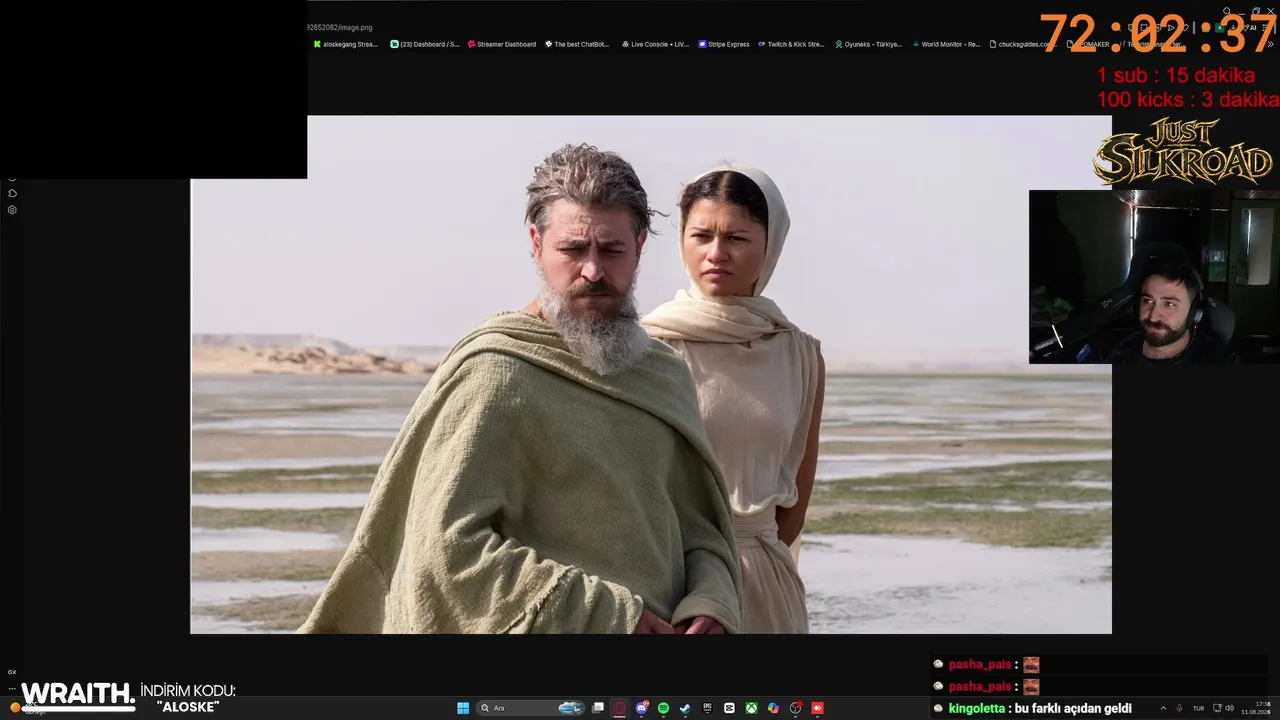Click the kingoletta username in chat overlay
The image size is (1280, 720).
977,708
